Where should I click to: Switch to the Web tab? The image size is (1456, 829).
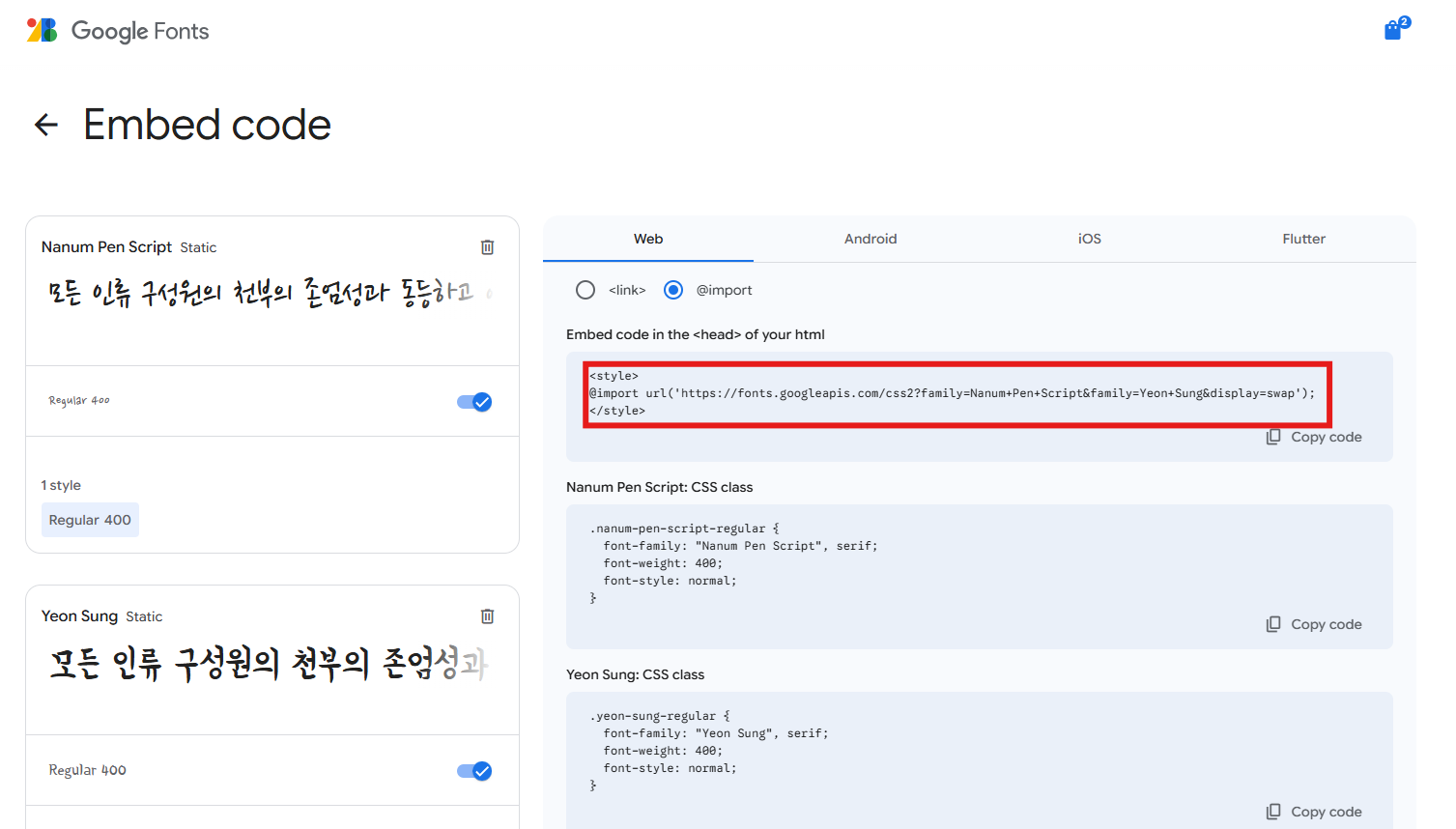[648, 239]
